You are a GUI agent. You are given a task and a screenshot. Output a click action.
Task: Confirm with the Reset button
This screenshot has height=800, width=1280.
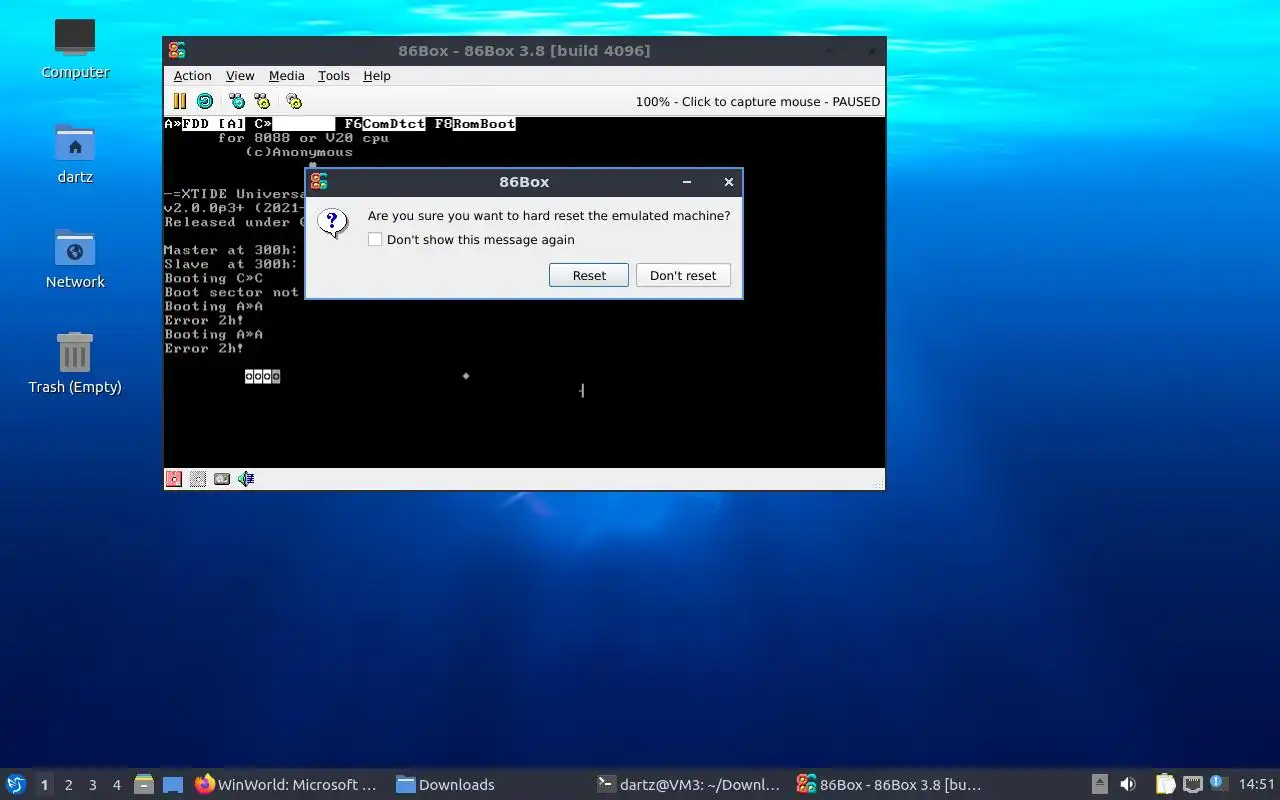tap(589, 275)
